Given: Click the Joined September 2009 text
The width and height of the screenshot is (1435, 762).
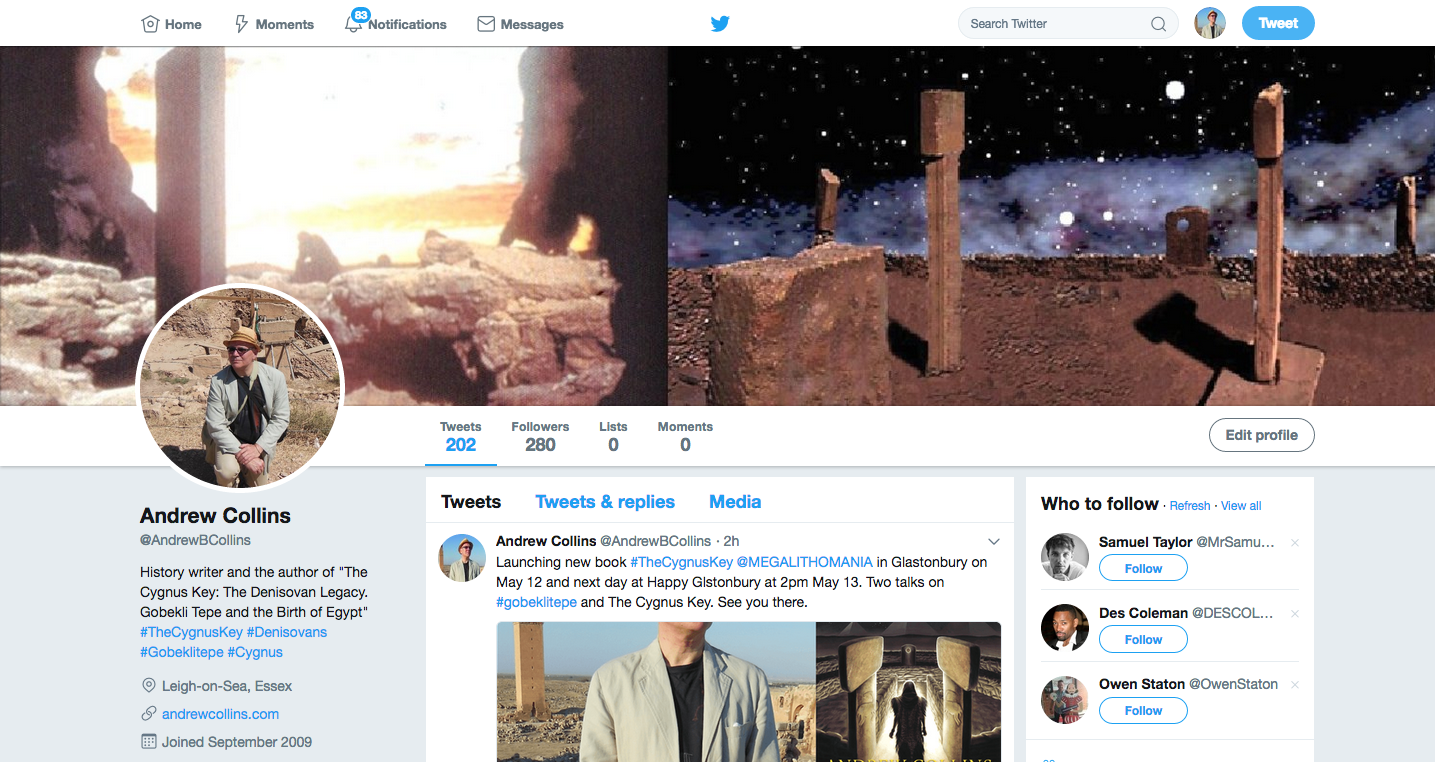Looking at the screenshot, I should point(237,742).
